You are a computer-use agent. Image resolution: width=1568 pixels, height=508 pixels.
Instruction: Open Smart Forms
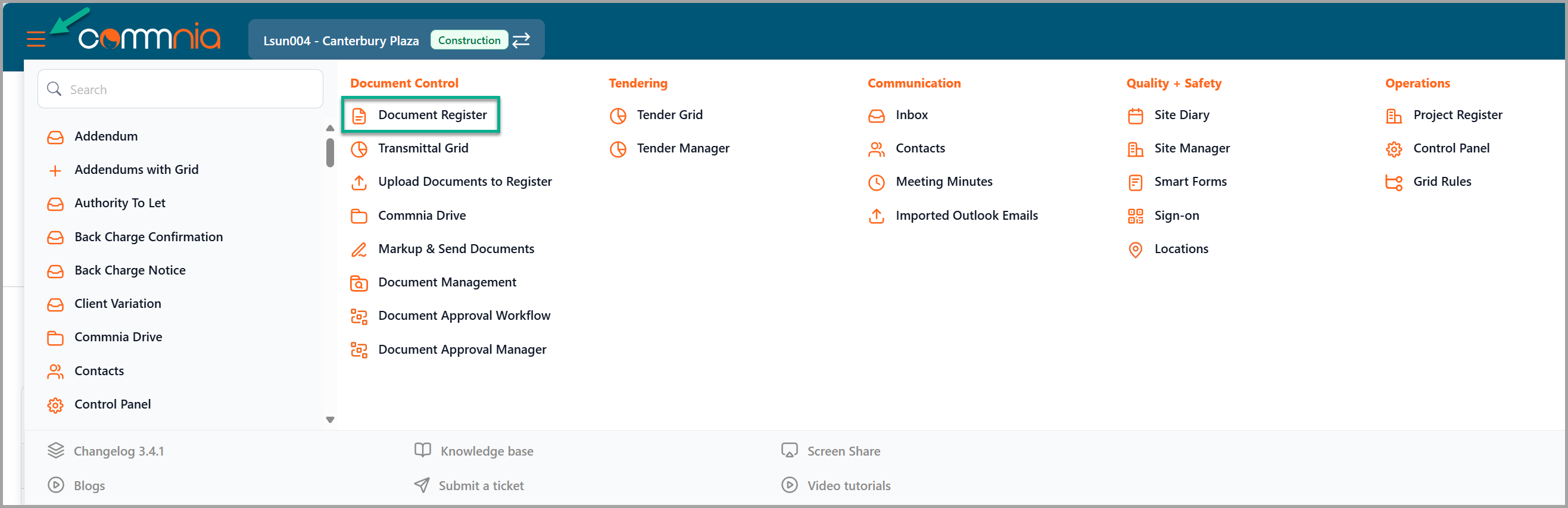(1190, 182)
